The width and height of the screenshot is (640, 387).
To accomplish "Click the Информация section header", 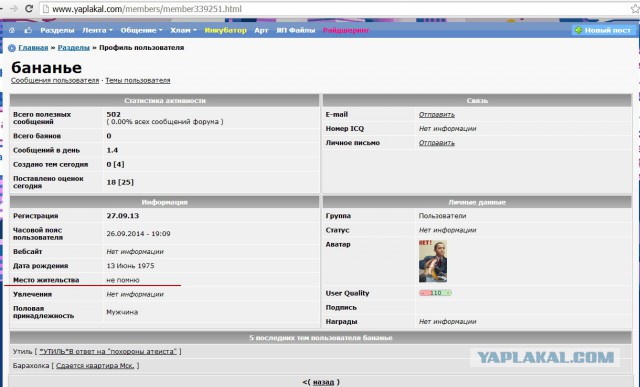I will pos(164,202).
